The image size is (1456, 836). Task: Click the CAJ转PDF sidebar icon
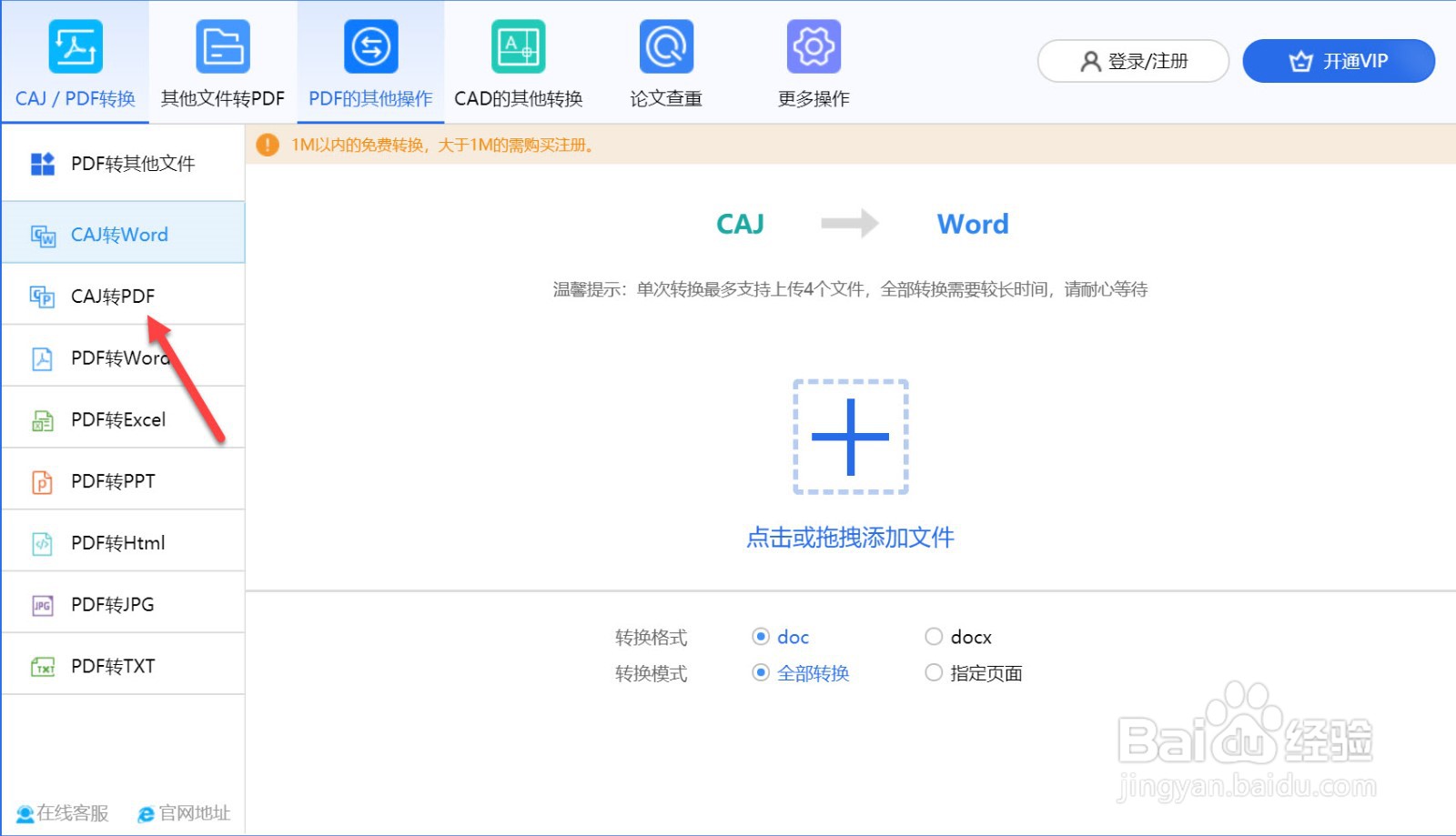[43, 297]
